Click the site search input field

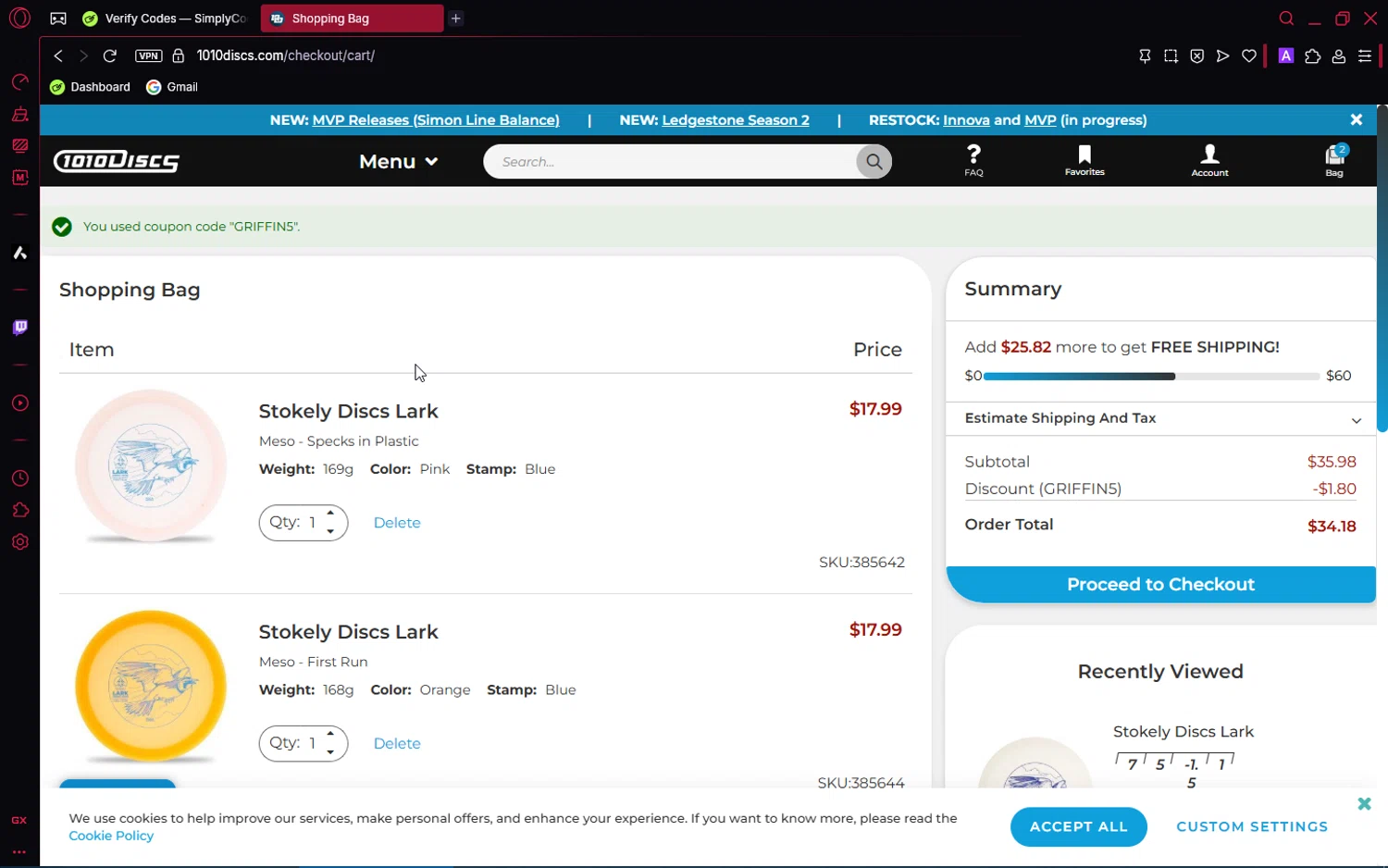click(670, 161)
